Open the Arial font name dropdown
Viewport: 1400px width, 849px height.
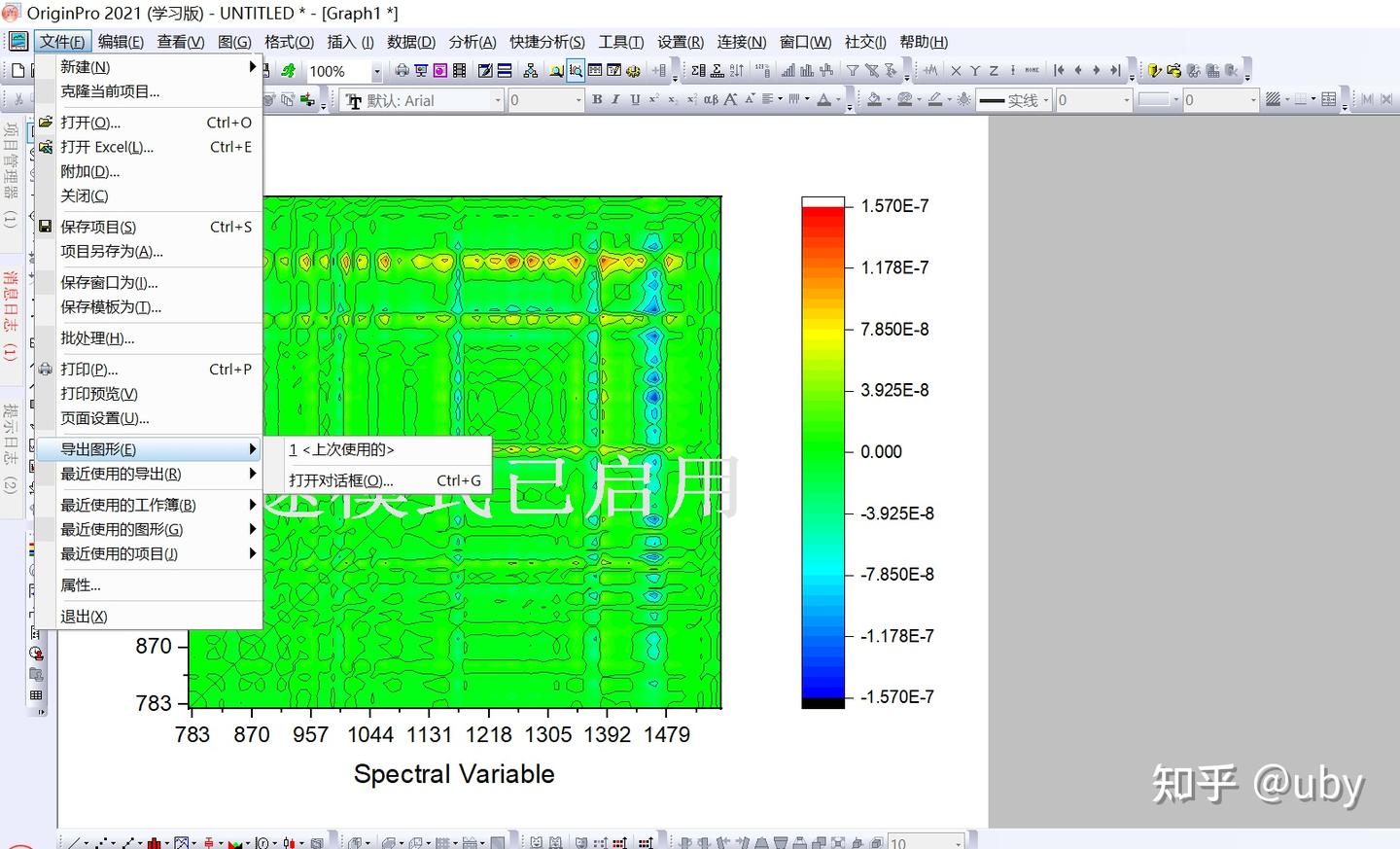coord(498,100)
